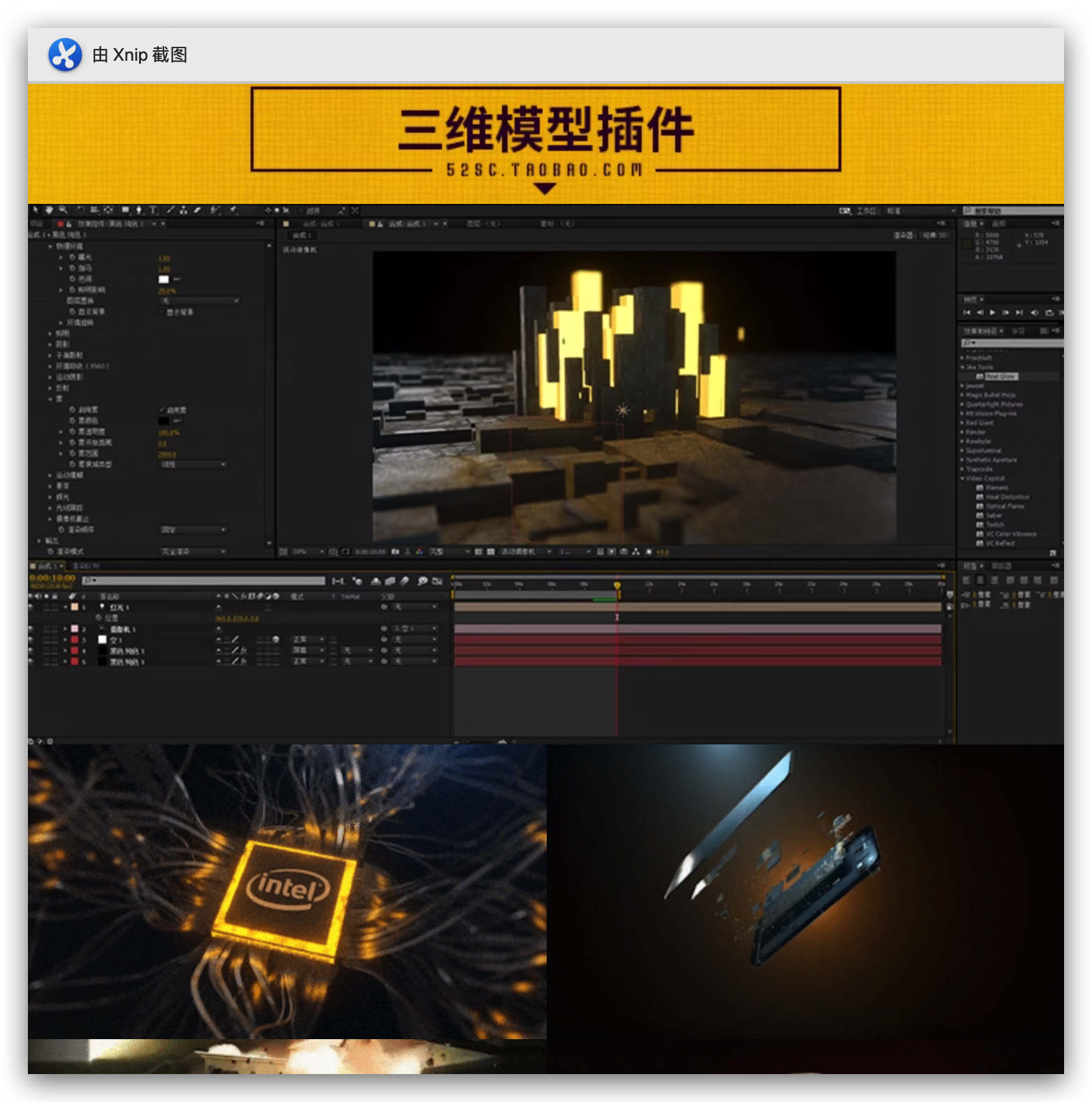Toggle the loop option in Preview panel
The width and height of the screenshot is (1092, 1102).
pyautogui.click(x=1049, y=312)
